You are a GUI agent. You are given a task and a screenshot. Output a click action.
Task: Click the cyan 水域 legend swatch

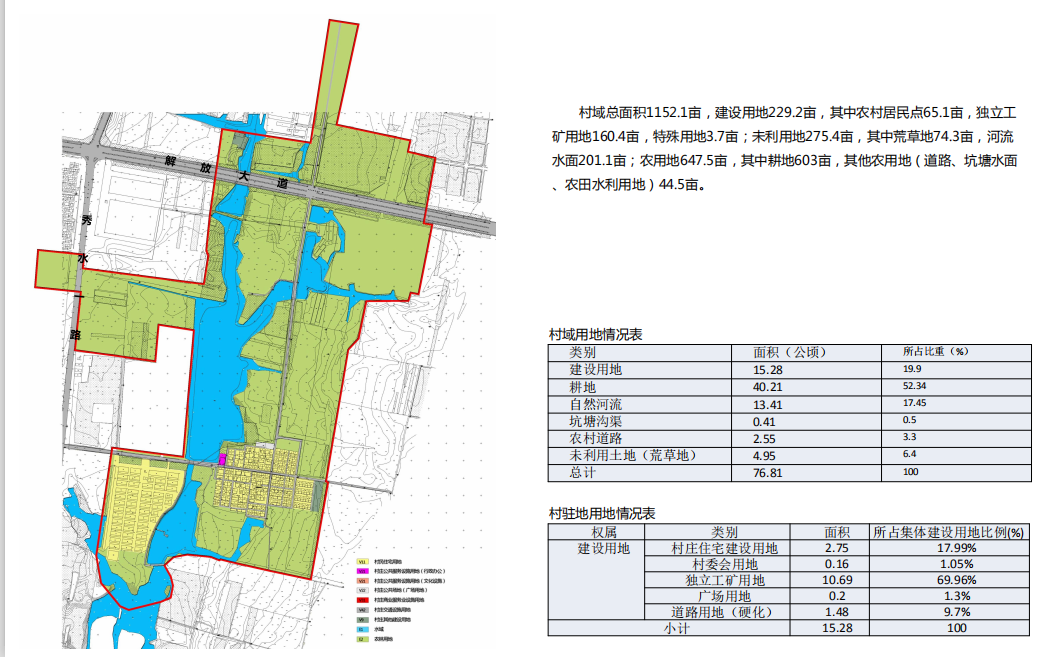point(363,629)
